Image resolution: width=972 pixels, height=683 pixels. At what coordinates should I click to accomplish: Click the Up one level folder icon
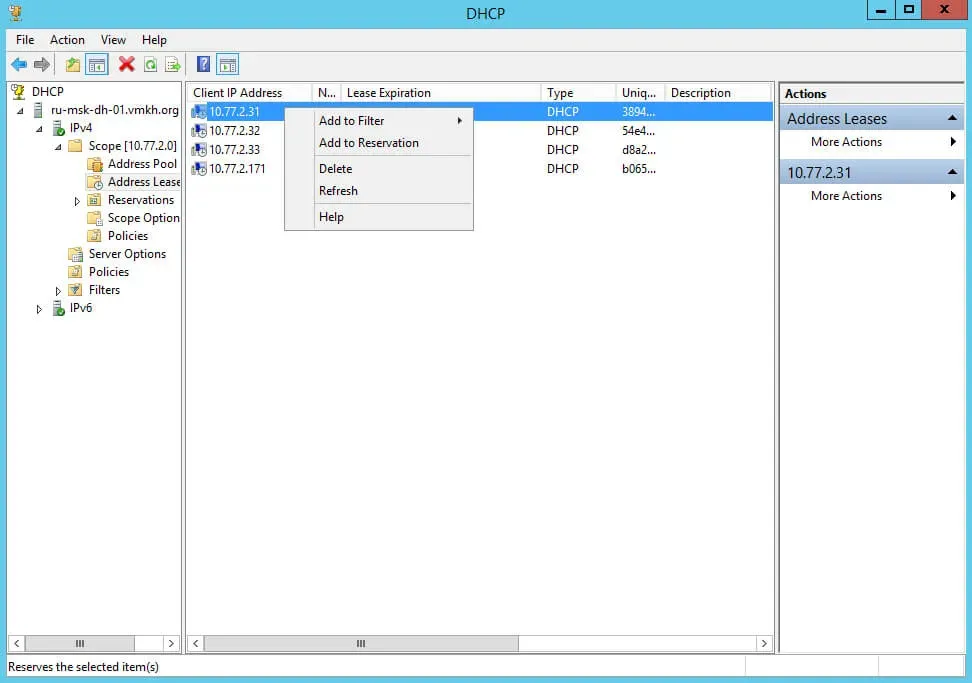tap(73, 64)
